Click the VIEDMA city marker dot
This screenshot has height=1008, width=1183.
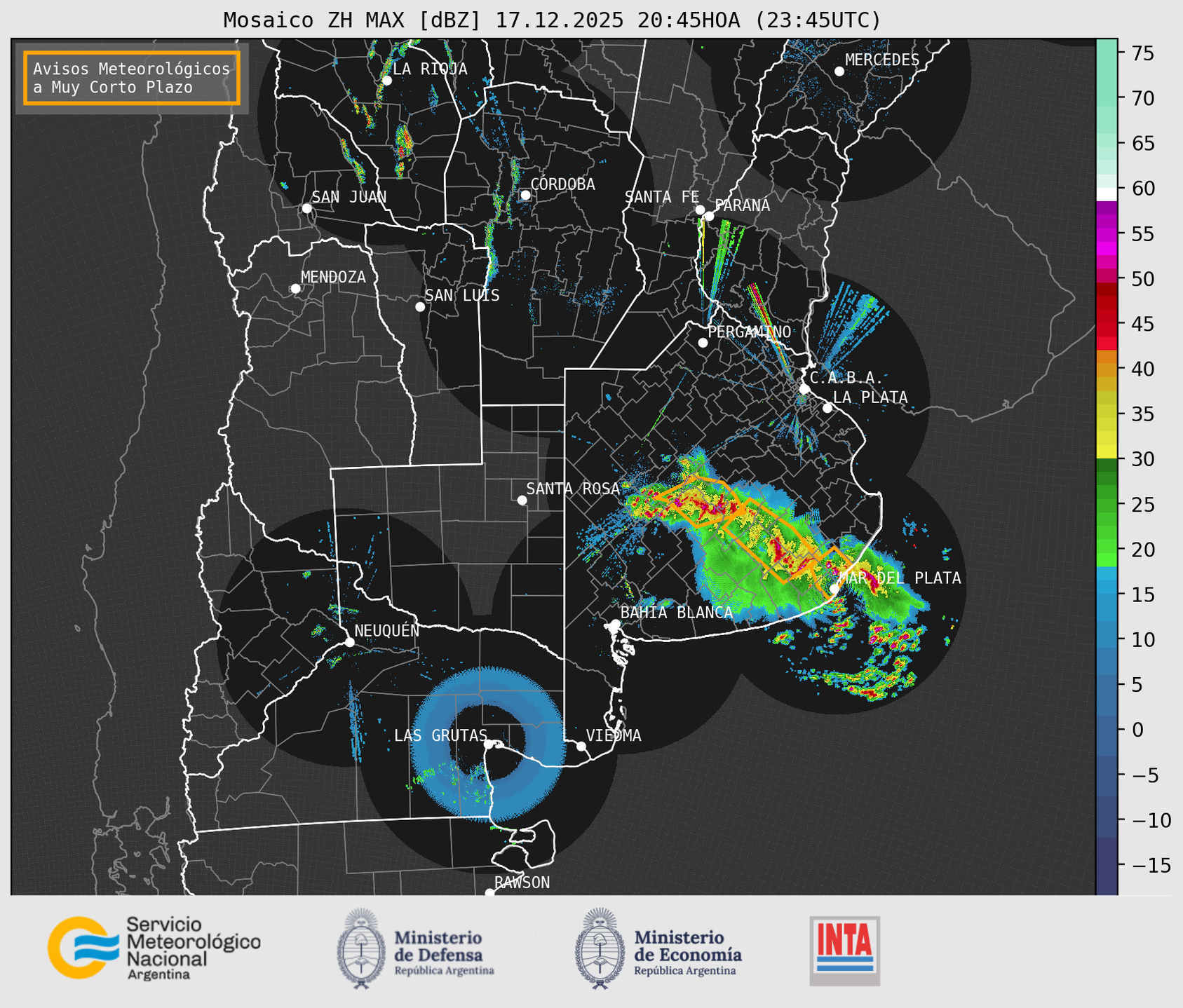coord(581,746)
